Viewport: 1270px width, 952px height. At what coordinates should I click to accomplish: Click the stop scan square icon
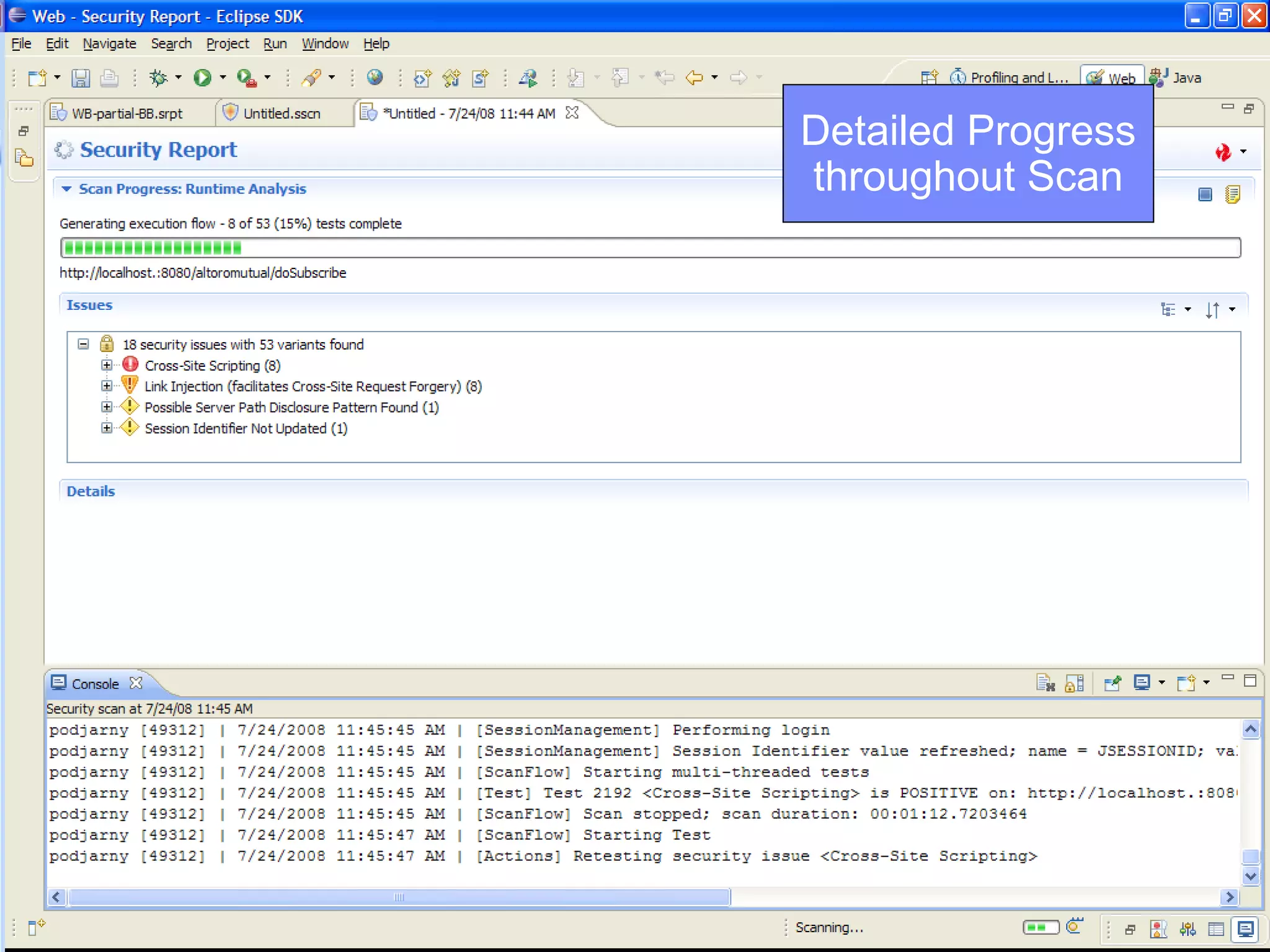point(1204,195)
